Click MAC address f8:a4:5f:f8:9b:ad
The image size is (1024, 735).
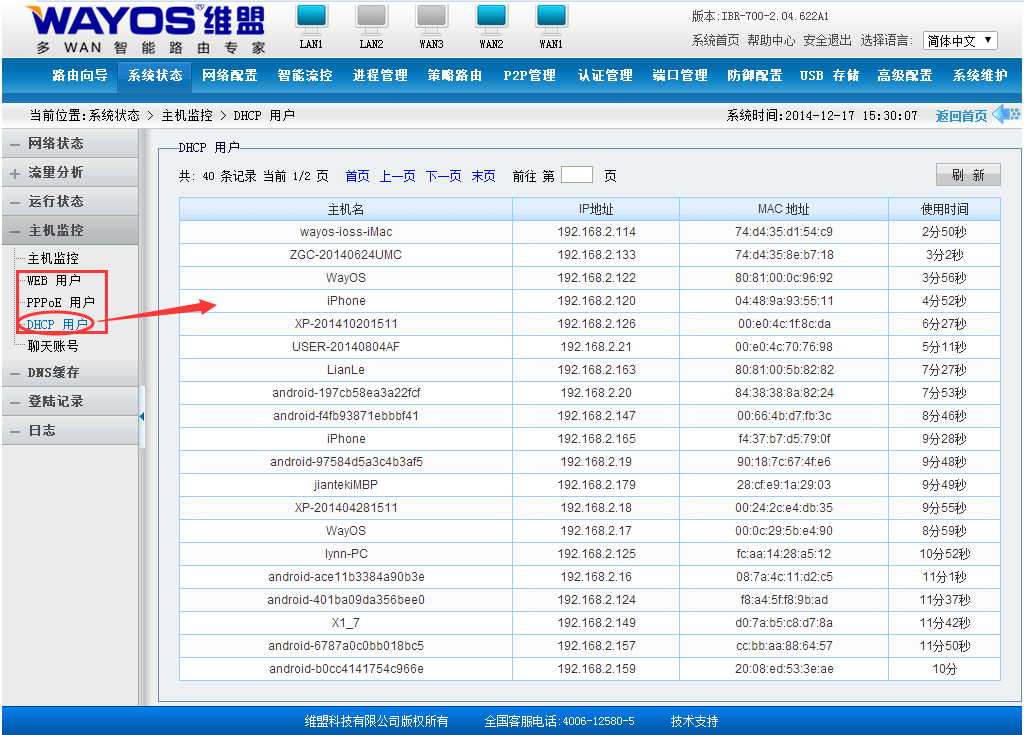click(784, 600)
